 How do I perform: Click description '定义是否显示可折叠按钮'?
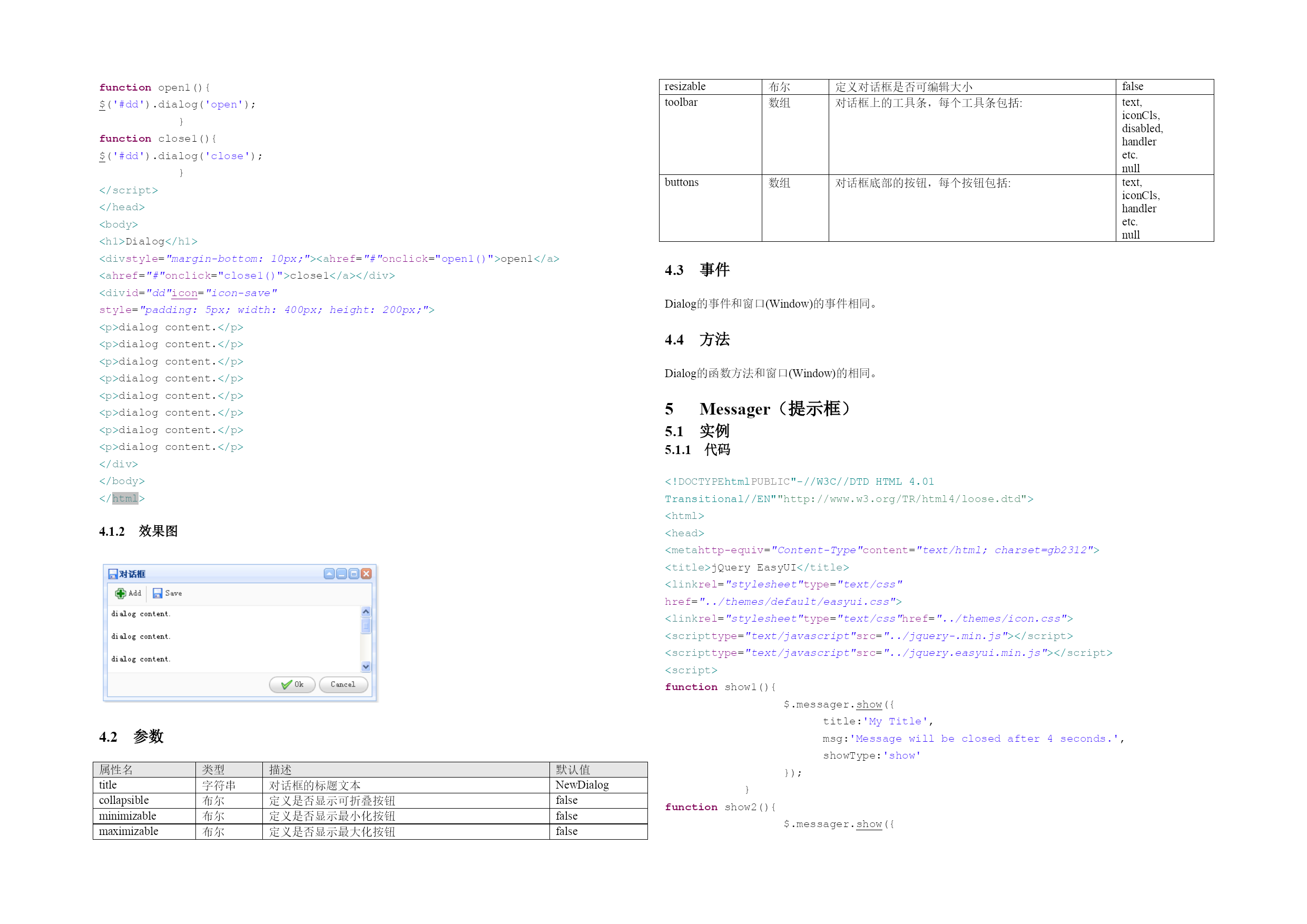click(332, 801)
